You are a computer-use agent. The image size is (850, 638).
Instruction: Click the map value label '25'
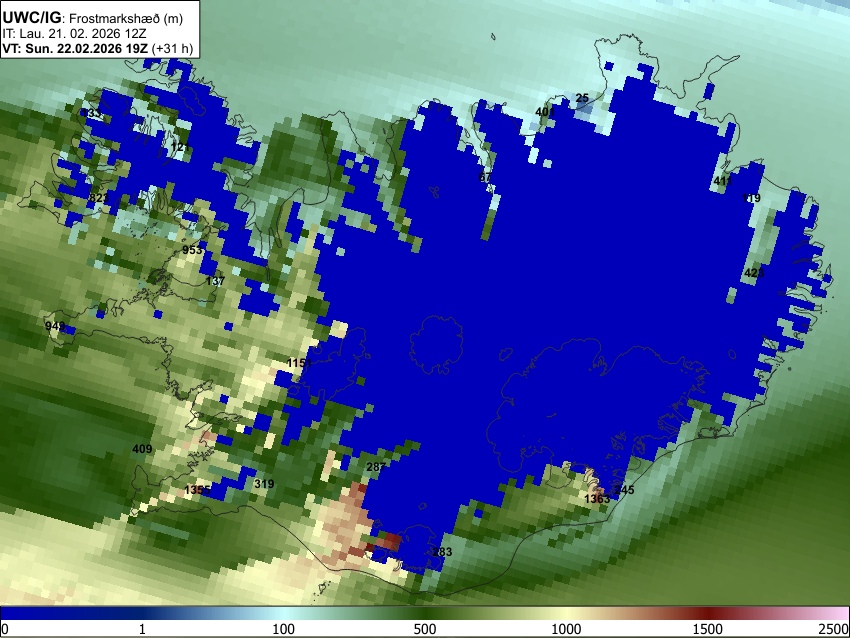point(582,98)
